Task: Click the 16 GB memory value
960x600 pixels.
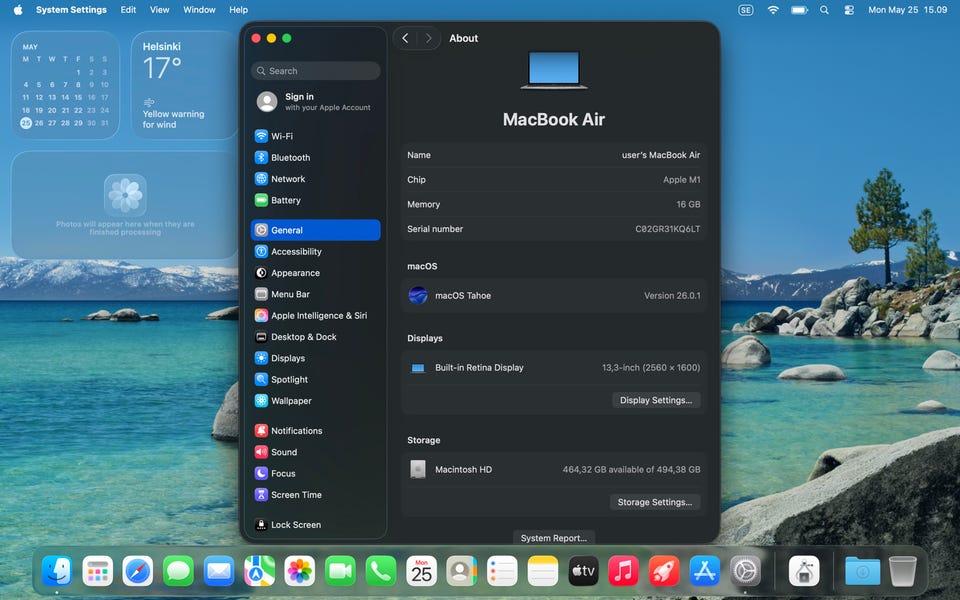Action: point(688,204)
